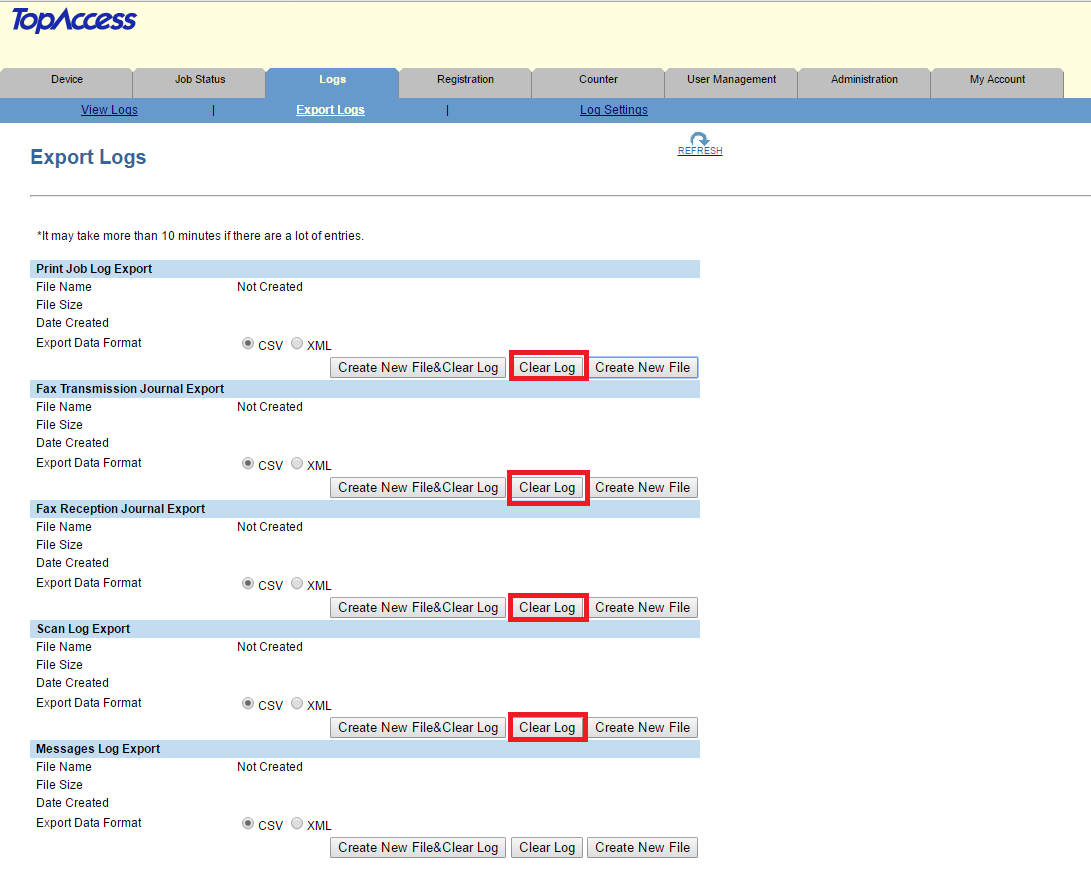
Task: Click the Refresh icon
Action: tap(699, 141)
